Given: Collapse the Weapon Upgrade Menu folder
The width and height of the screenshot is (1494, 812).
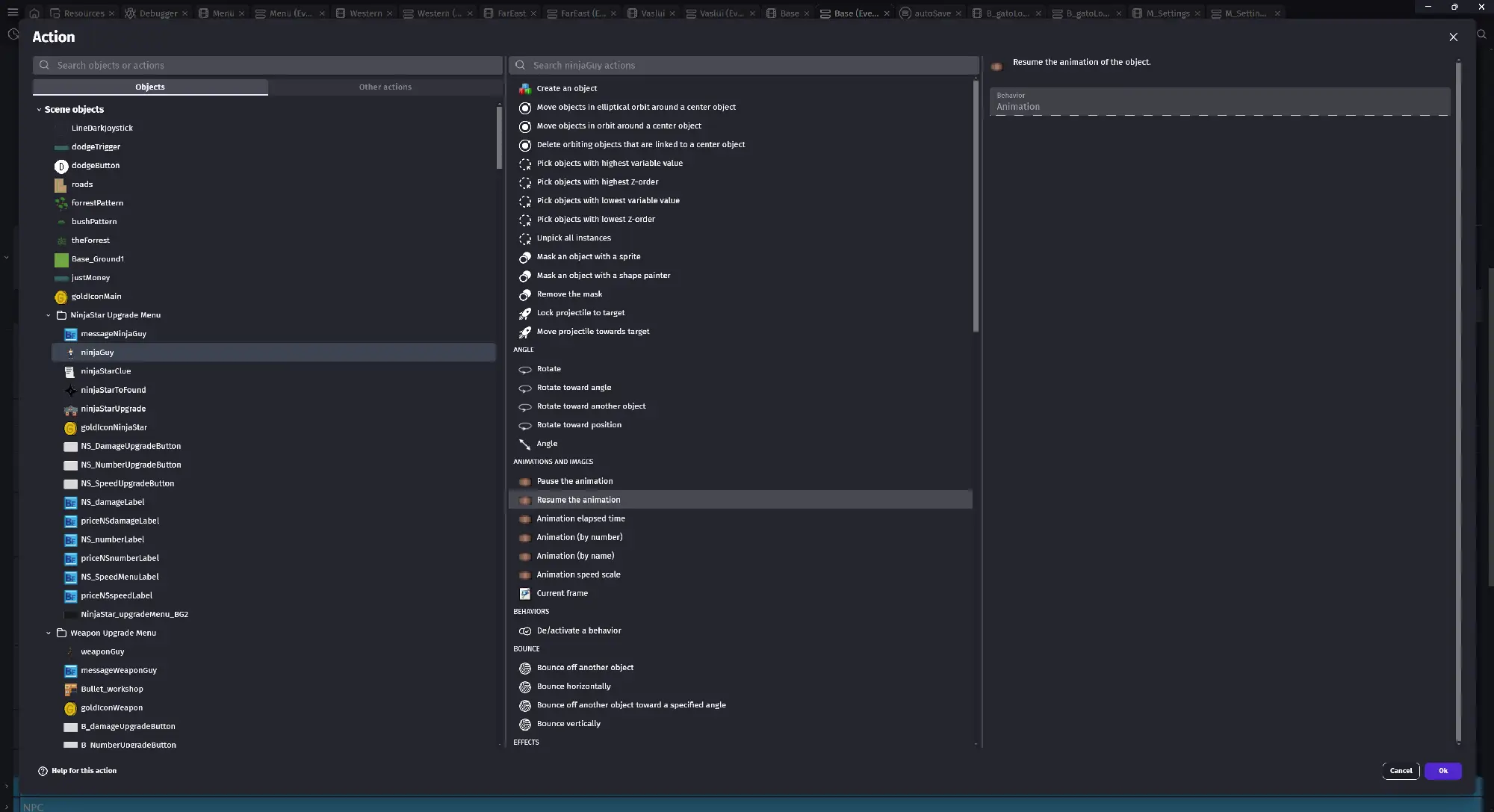Looking at the screenshot, I should pyautogui.click(x=49, y=633).
